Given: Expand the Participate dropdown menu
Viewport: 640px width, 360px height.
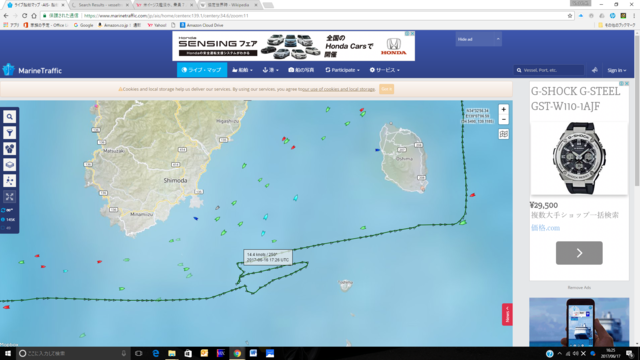Looking at the screenshot, I should [x=342, y=70].
